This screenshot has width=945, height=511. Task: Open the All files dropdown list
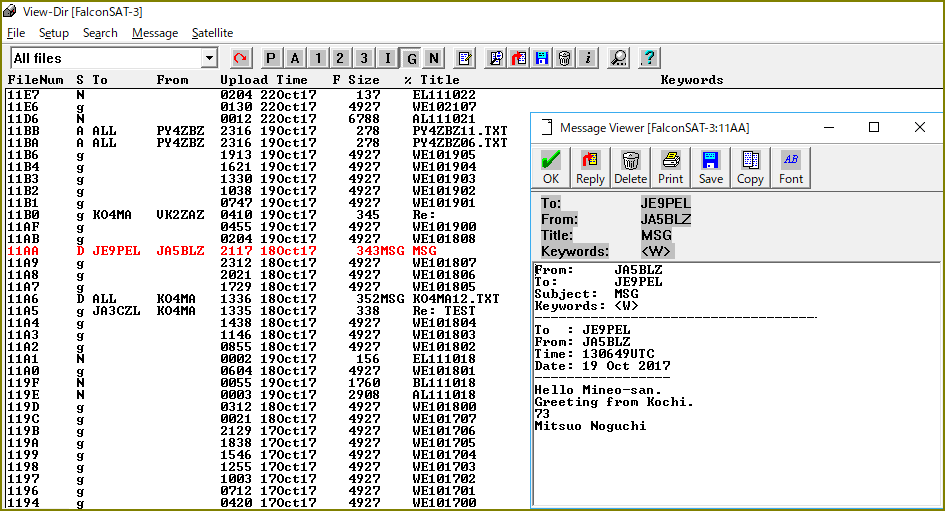[x=209, y=58]
